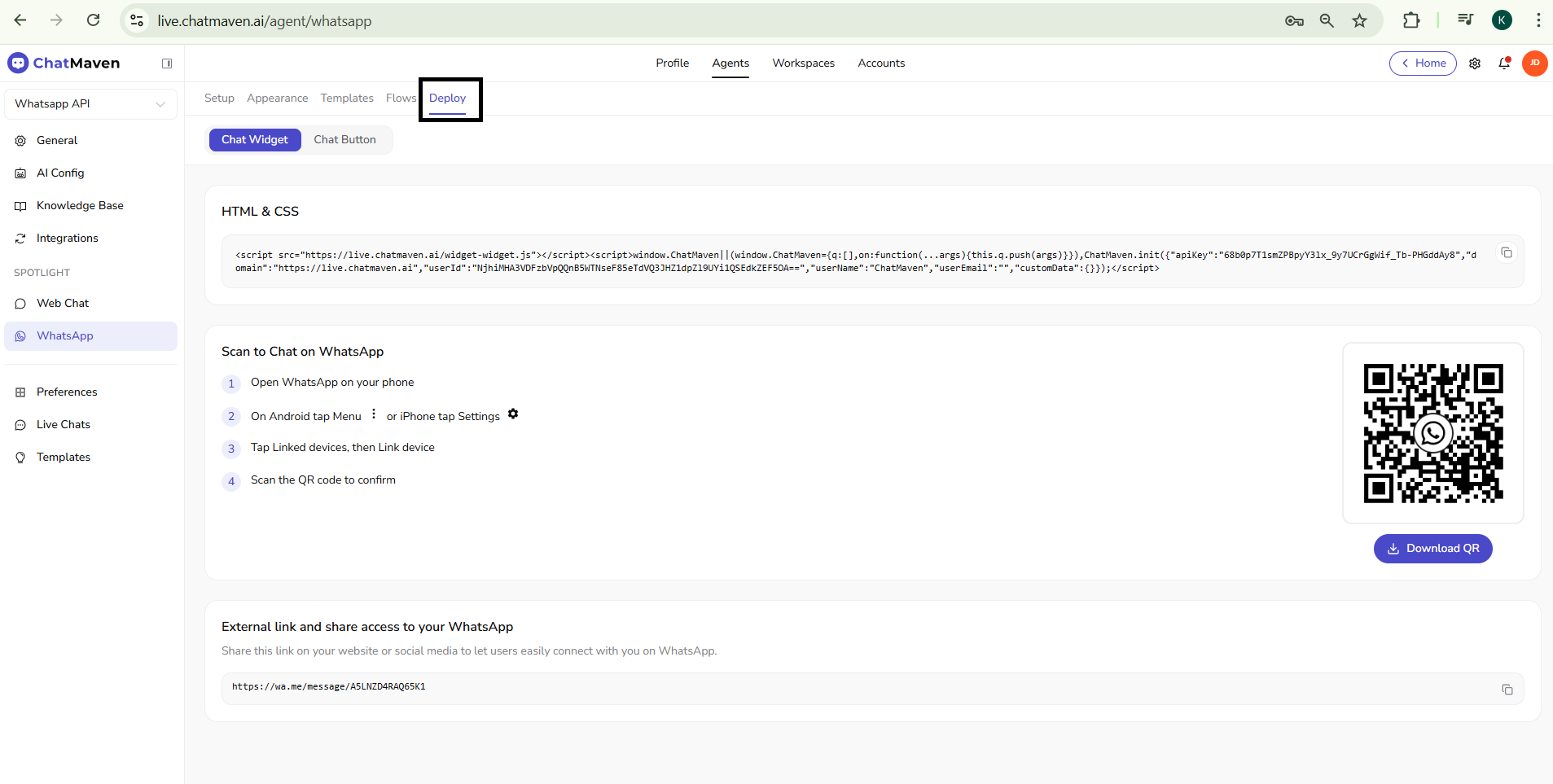Open settings gear in top bar
This screenshot has width=1553, height=784.
(x=1475, y=64)
